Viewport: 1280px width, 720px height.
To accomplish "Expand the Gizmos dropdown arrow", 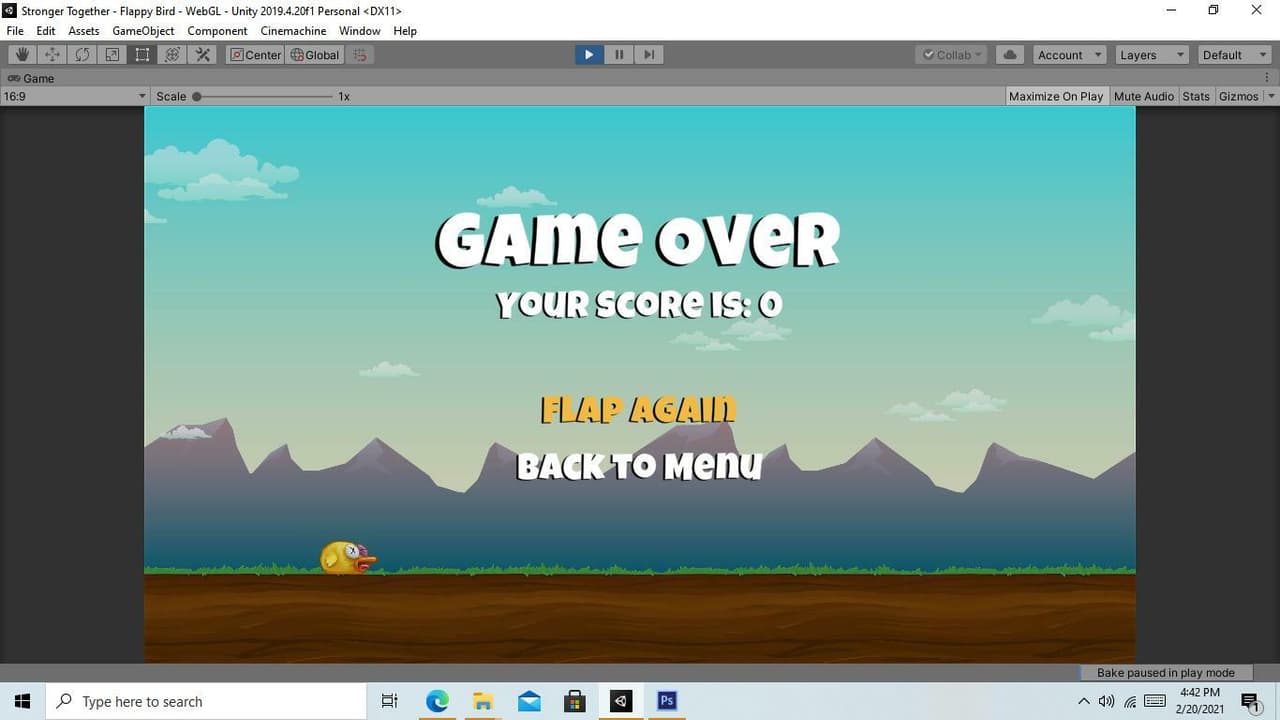I will [x=1271, y=96].
